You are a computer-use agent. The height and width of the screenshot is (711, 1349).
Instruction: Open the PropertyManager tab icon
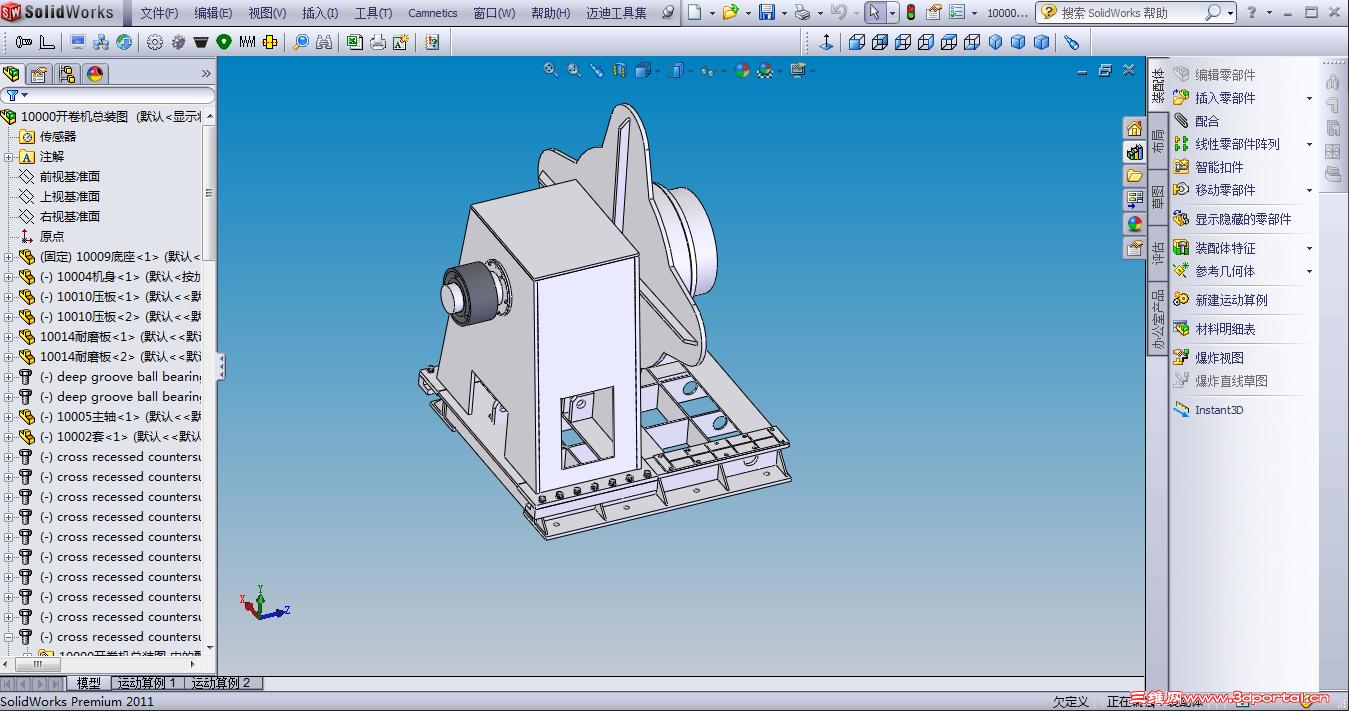coord(39,73)
